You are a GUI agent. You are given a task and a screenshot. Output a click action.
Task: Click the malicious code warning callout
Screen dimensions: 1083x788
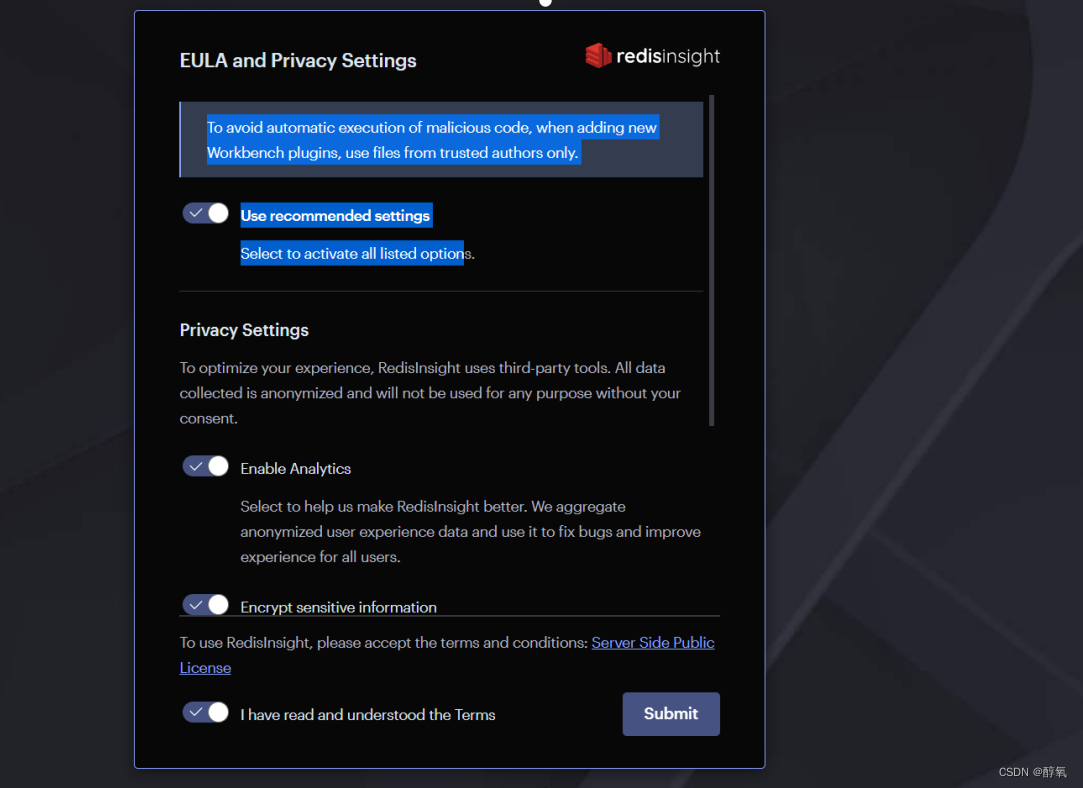tap(441, 140)
